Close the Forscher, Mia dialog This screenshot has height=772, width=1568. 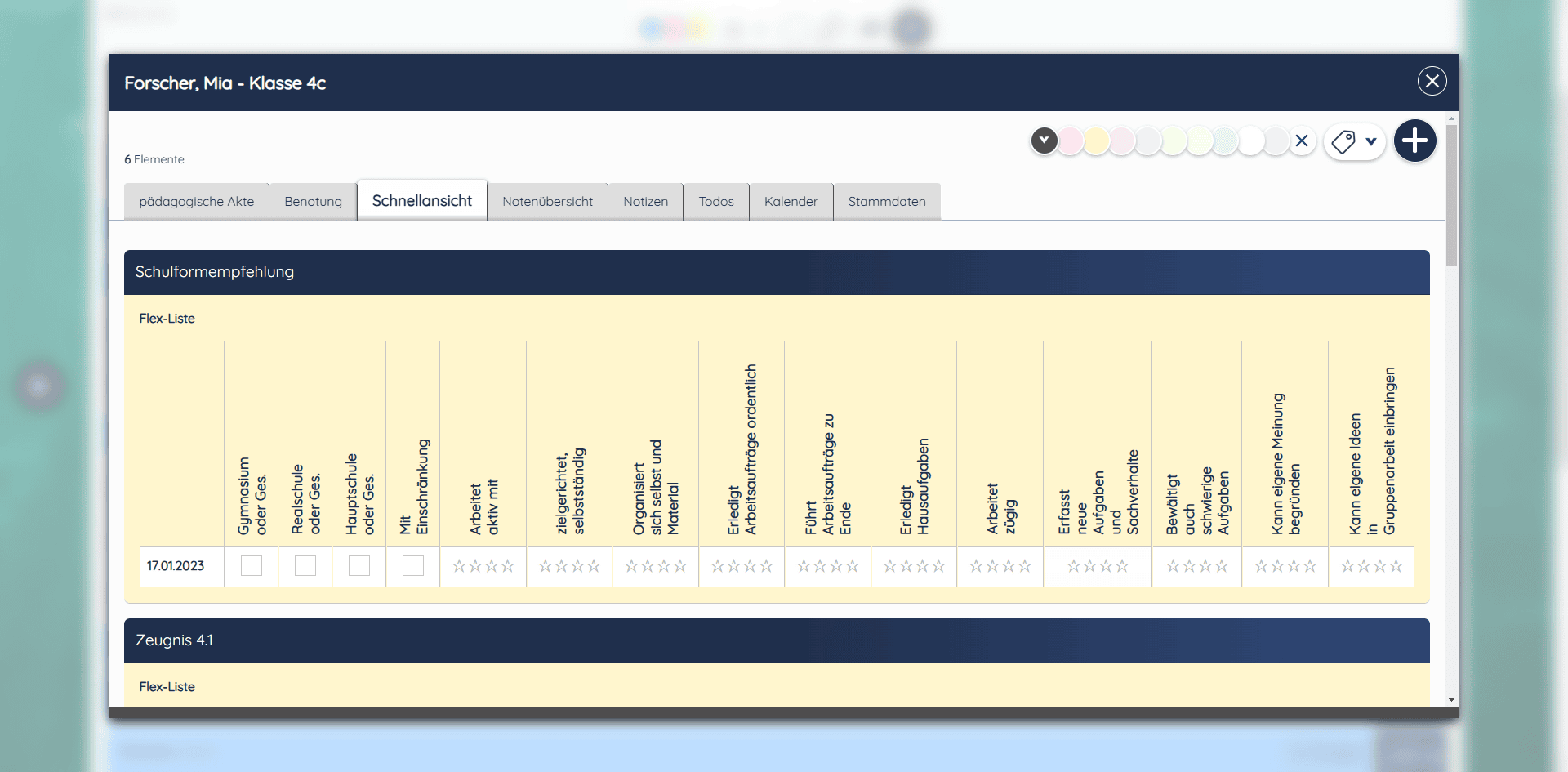(1432, 82)
